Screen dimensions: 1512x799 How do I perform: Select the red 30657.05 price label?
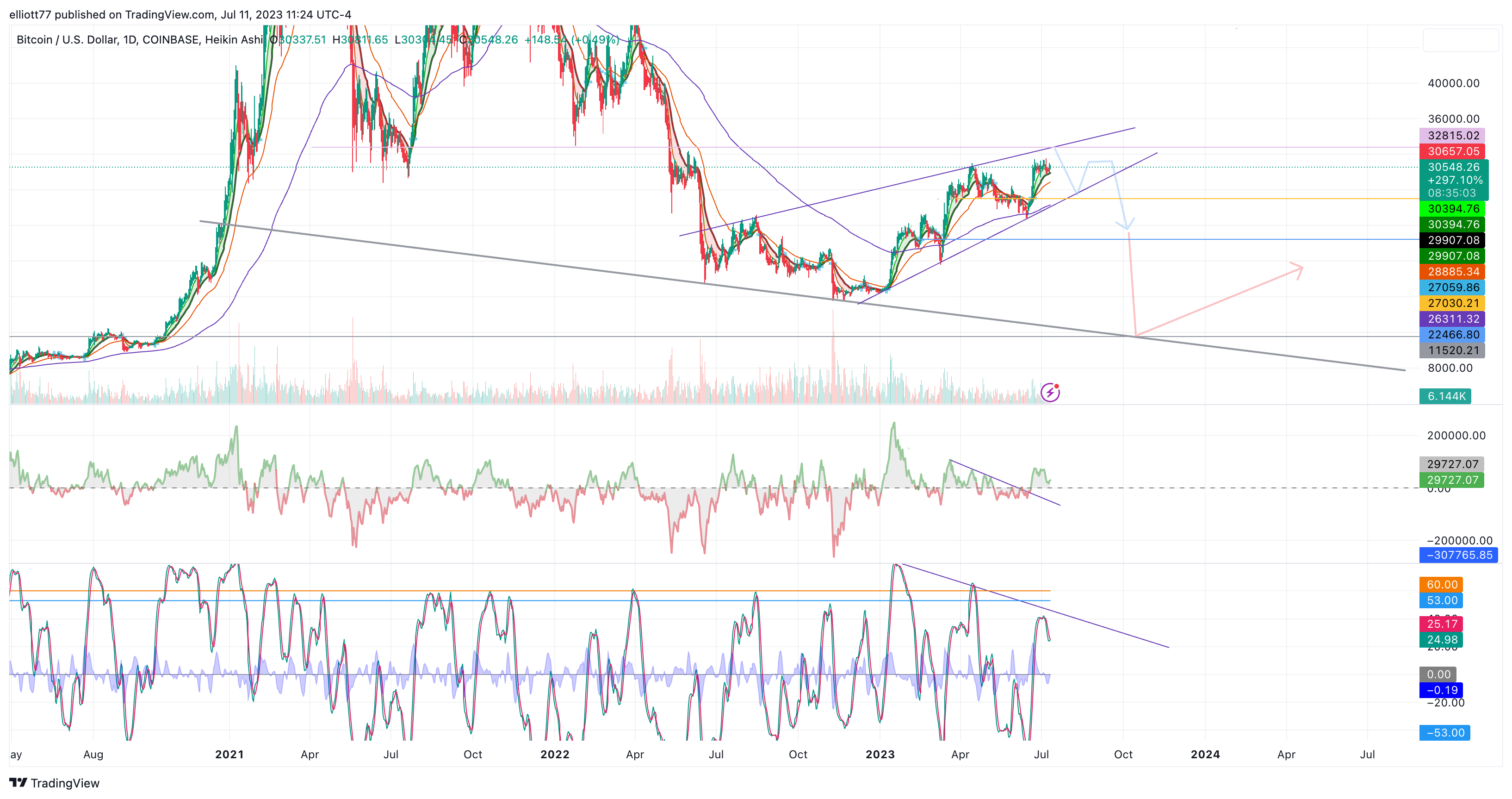coord(1452,151)
